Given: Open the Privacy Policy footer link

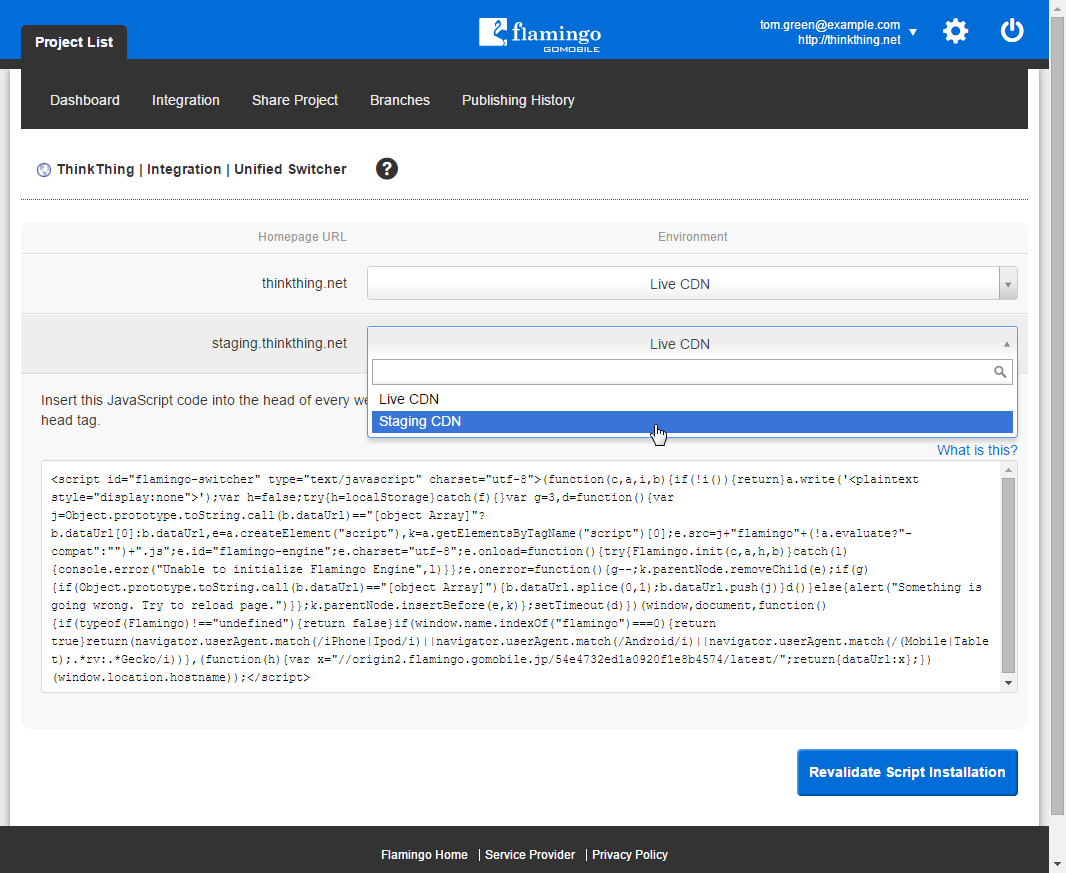Looking at the screenshot, I should coord(630,855).
